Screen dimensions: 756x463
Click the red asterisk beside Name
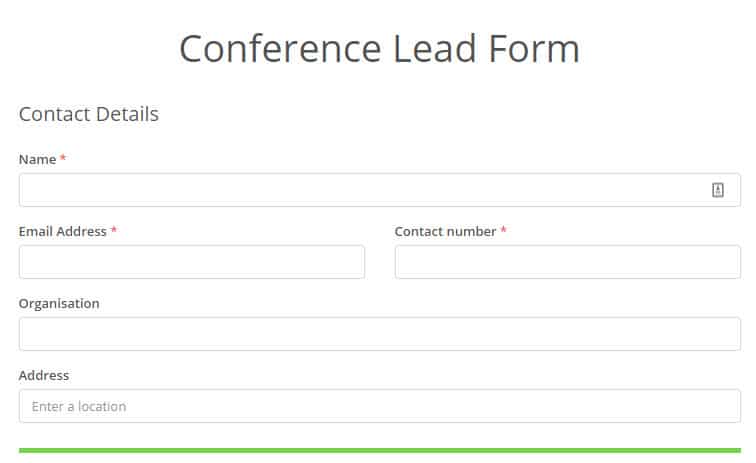pyautogui.click(x=63, y=158)
